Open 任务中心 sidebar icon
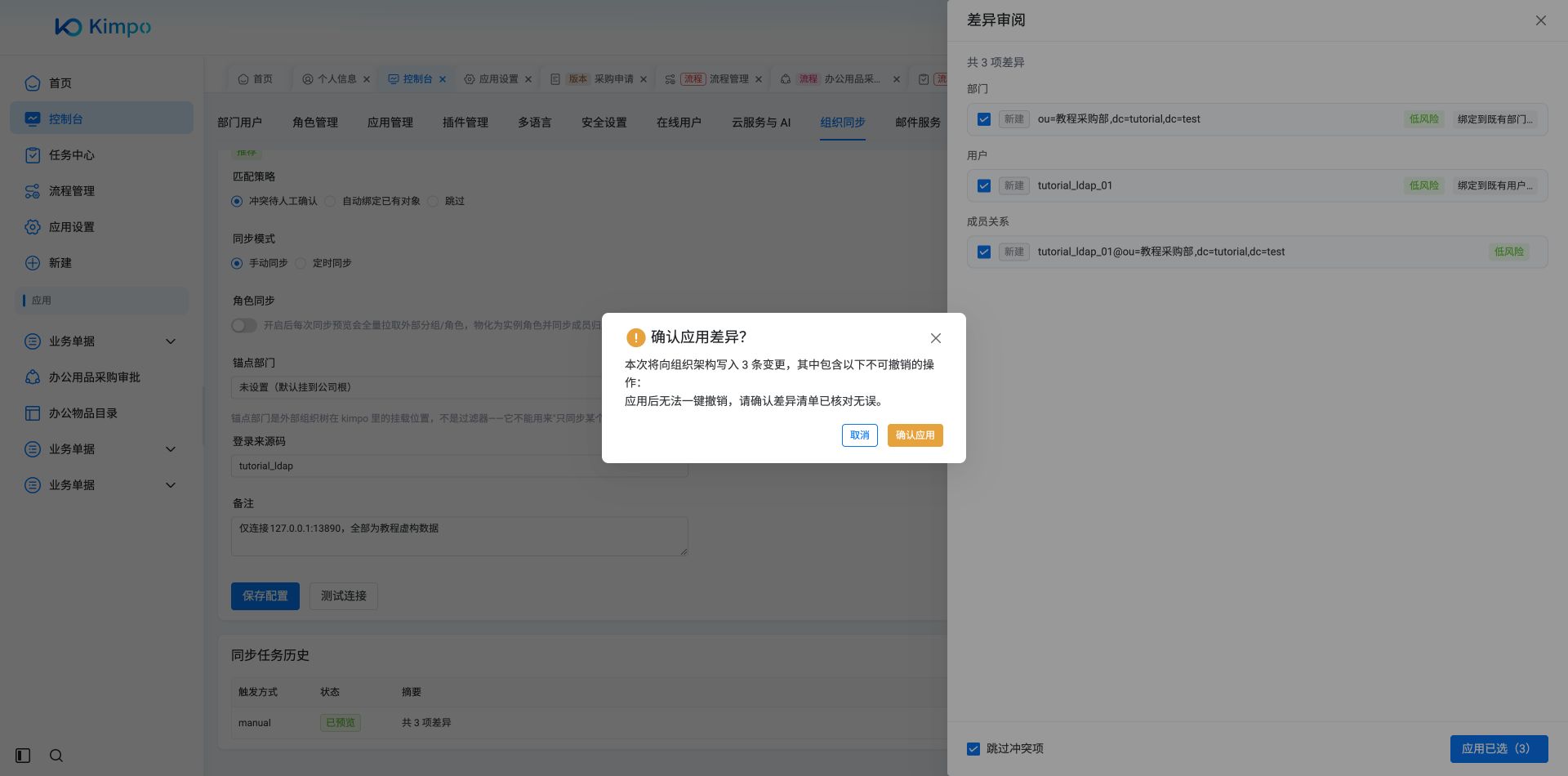1568x776 pixels. click(x=33, y=155)
